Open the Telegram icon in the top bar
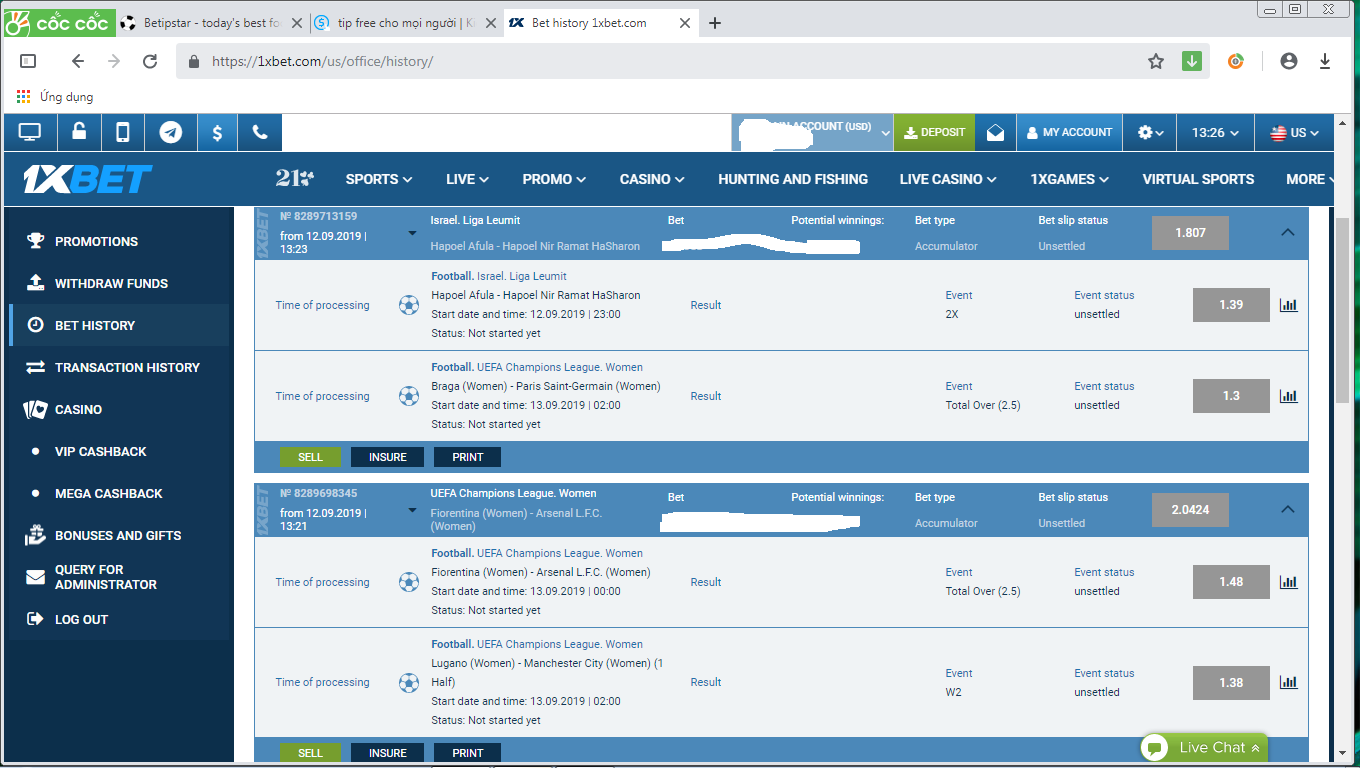The image size is (1360, 768). click(x=171, y=132)
